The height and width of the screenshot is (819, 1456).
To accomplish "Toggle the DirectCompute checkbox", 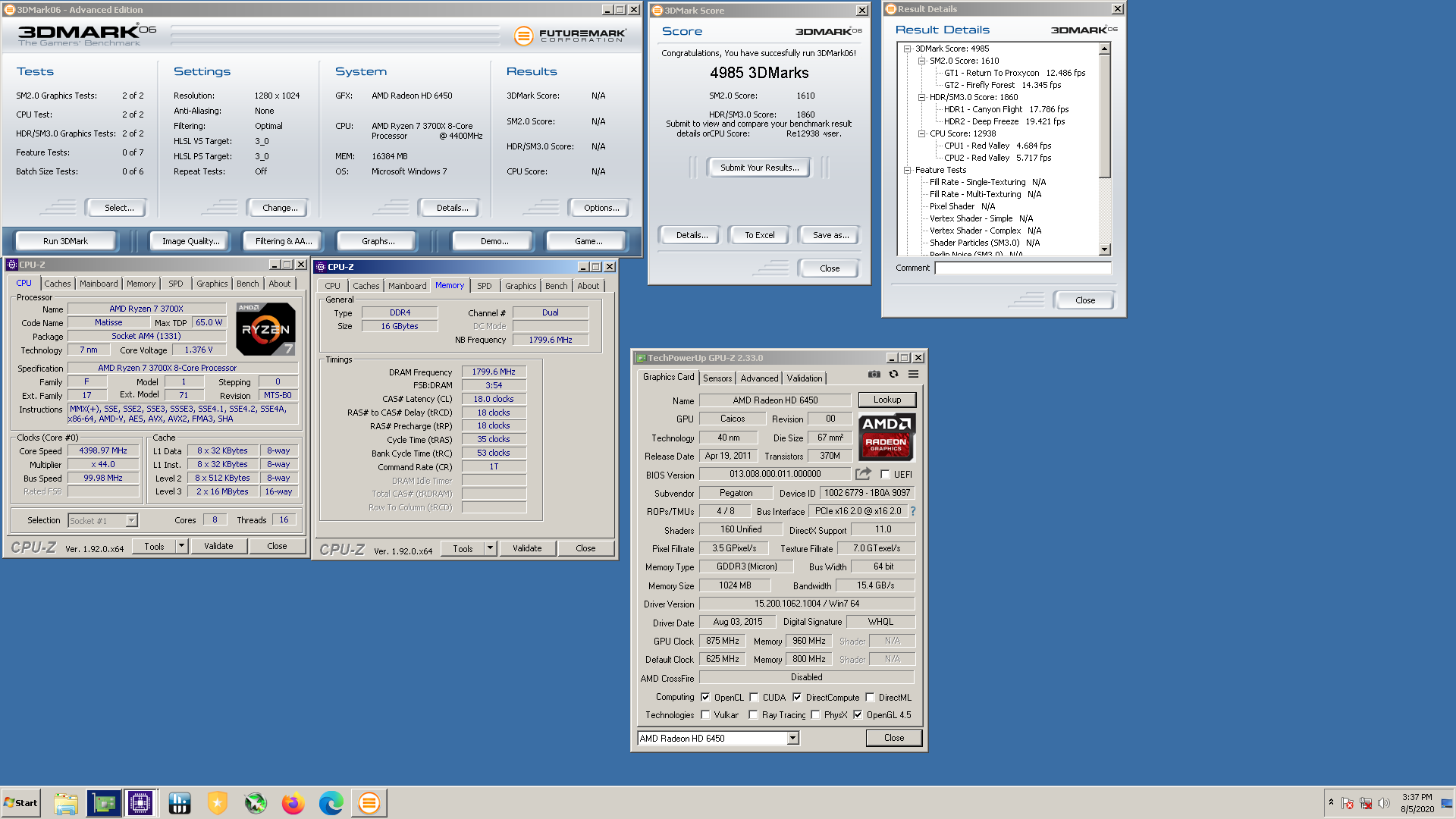I will pos(797,698).
